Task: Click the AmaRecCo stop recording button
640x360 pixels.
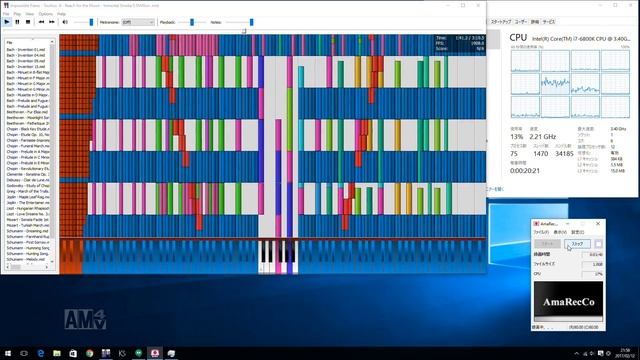Action: tap(577, 244)
